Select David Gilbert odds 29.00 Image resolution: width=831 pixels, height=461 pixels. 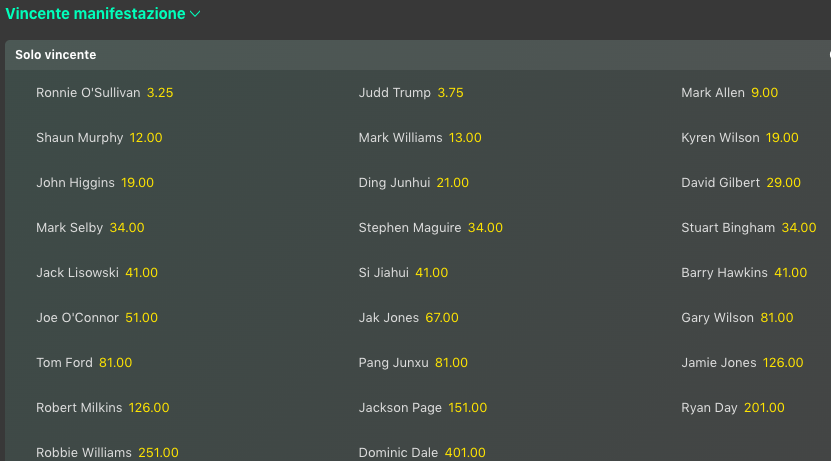(783, 183)
